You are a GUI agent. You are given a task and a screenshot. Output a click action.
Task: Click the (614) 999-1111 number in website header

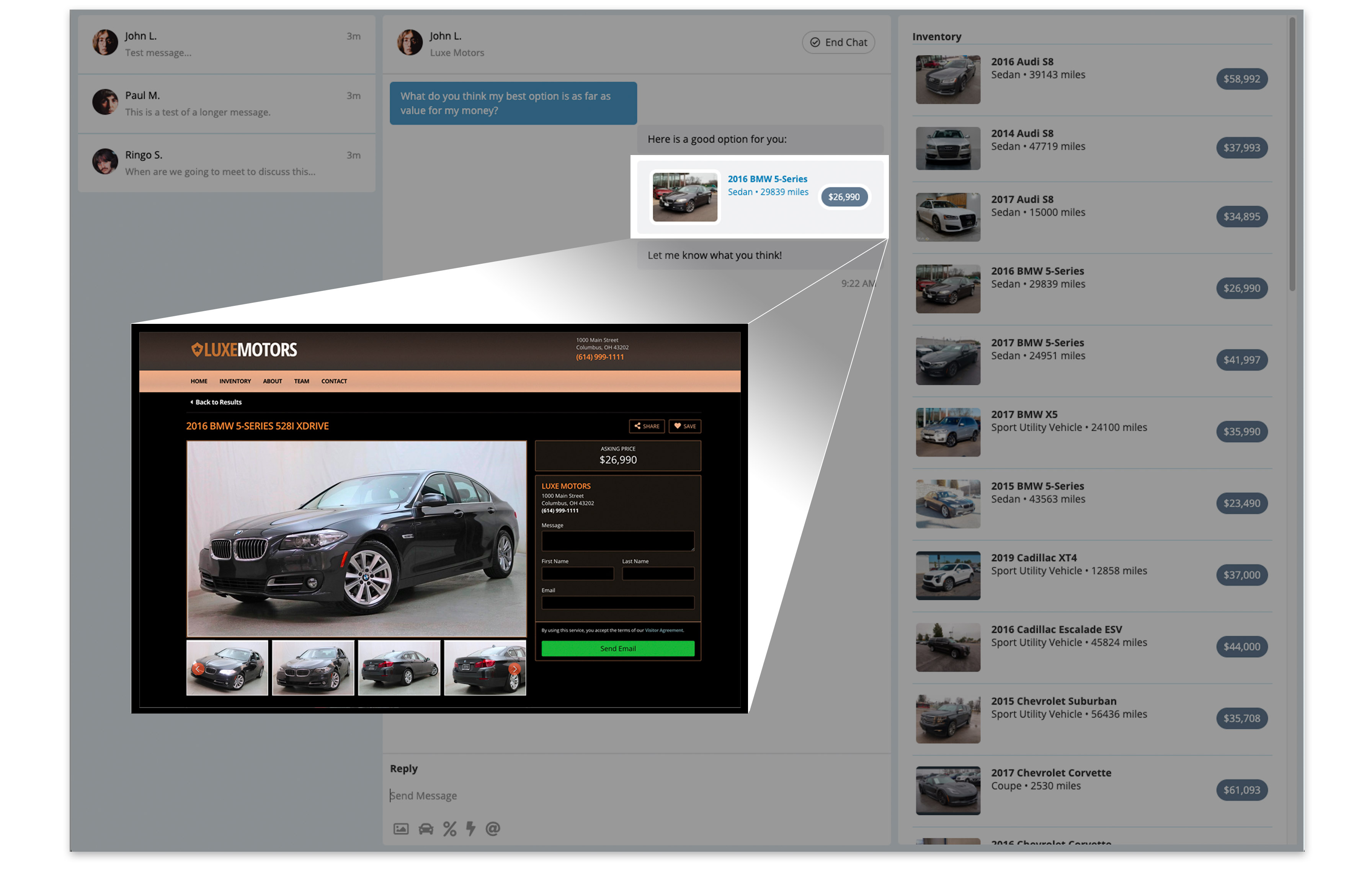pos(599,357)
